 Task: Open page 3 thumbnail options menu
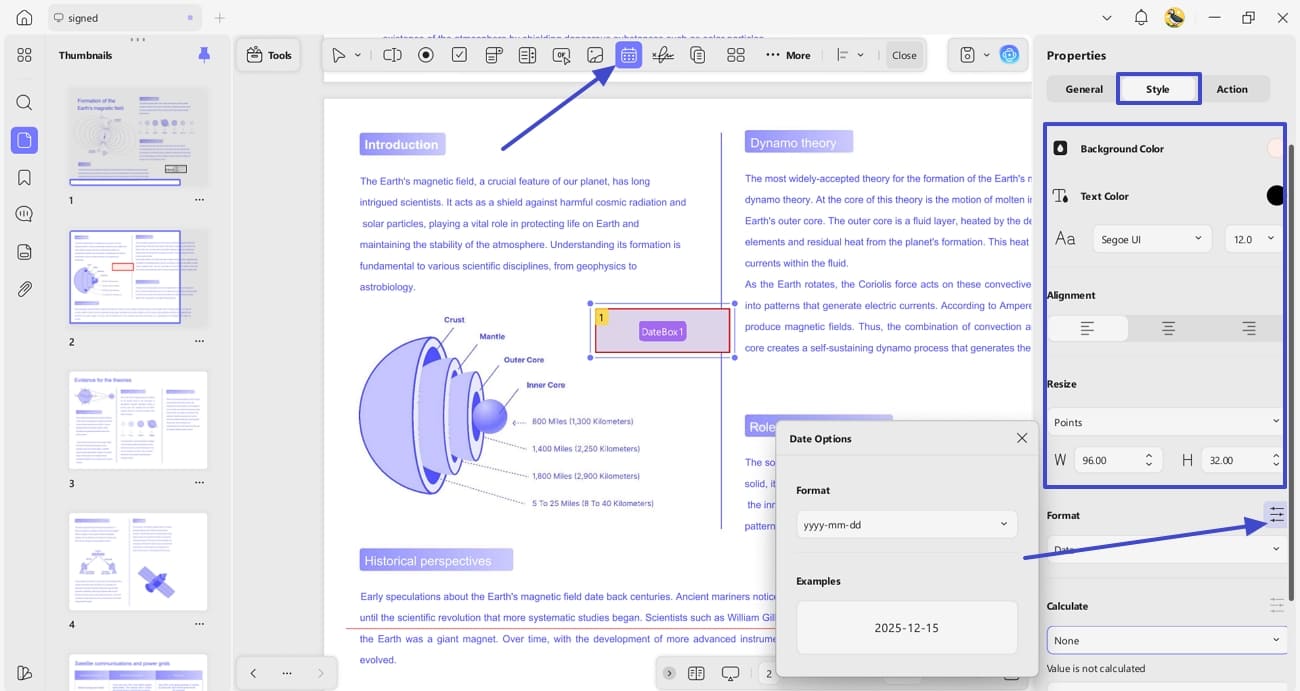[199, 484]
